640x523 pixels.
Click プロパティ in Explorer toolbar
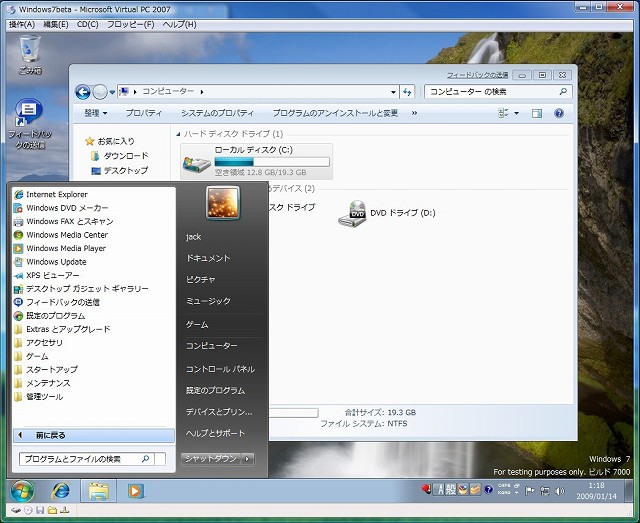tap(143, 113)
